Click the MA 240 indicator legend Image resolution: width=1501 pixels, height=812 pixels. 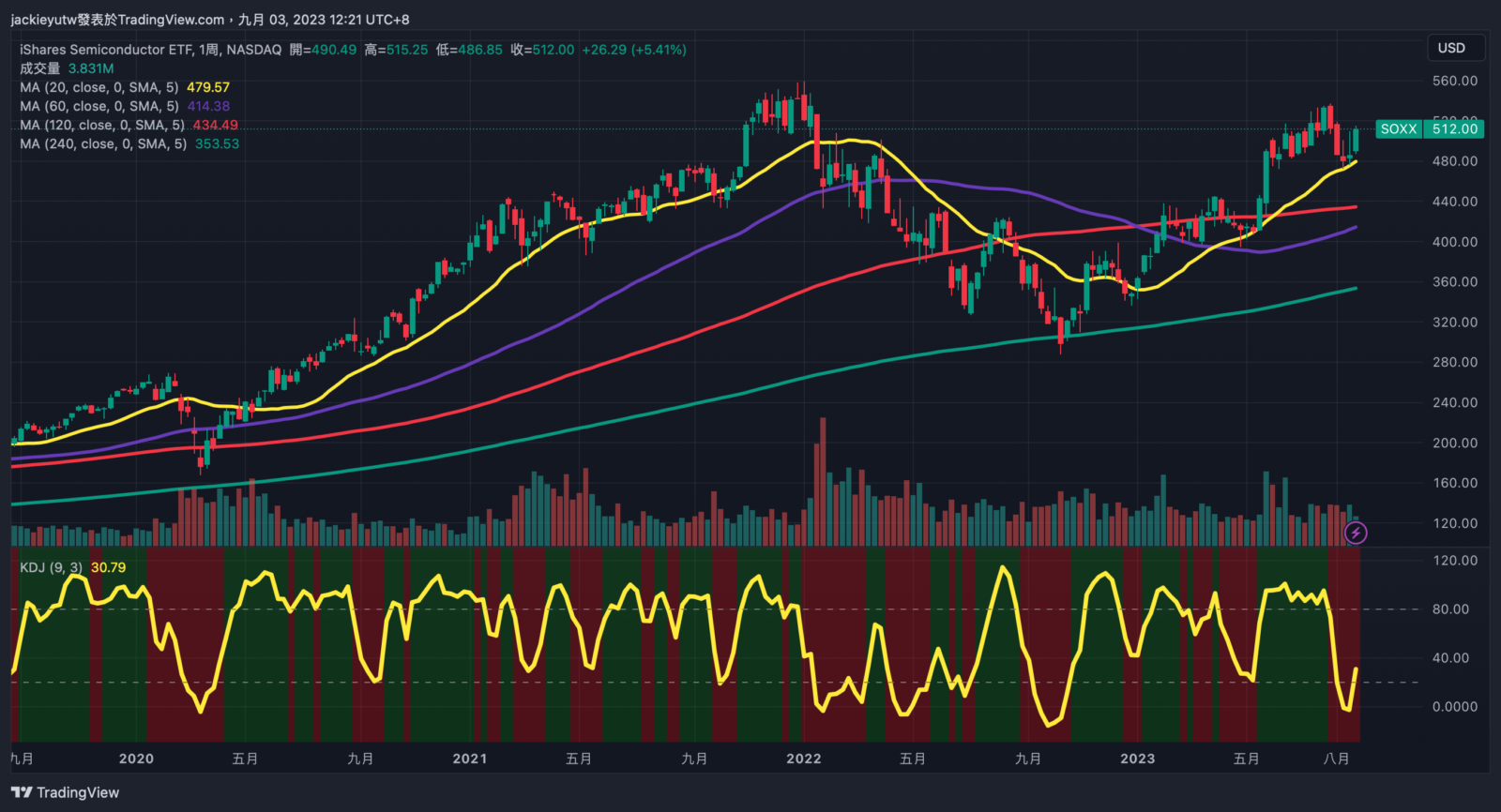pyautogui.click(x=102, y=143)
